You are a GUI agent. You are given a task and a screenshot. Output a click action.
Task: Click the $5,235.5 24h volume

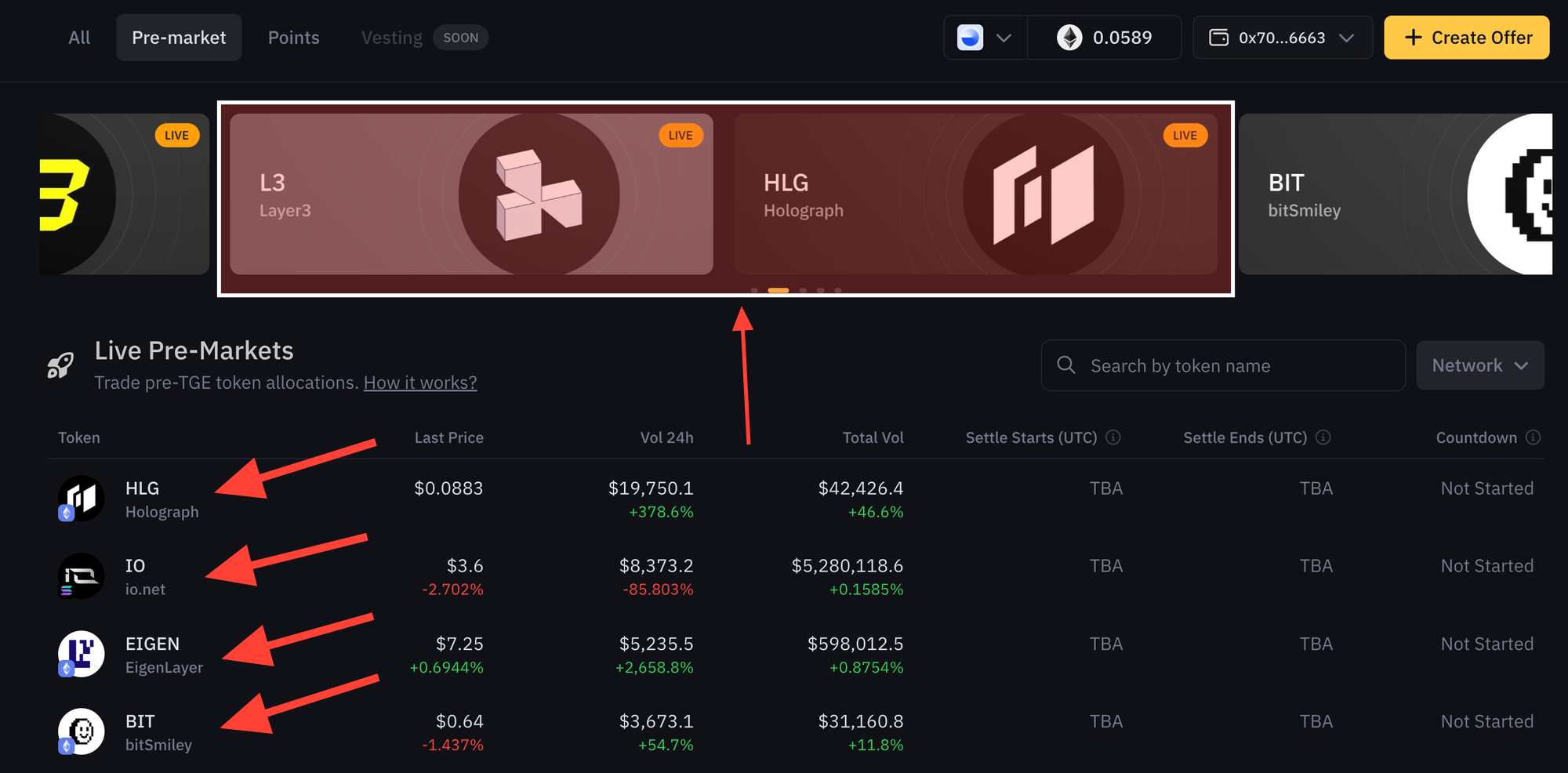(656, 644)
